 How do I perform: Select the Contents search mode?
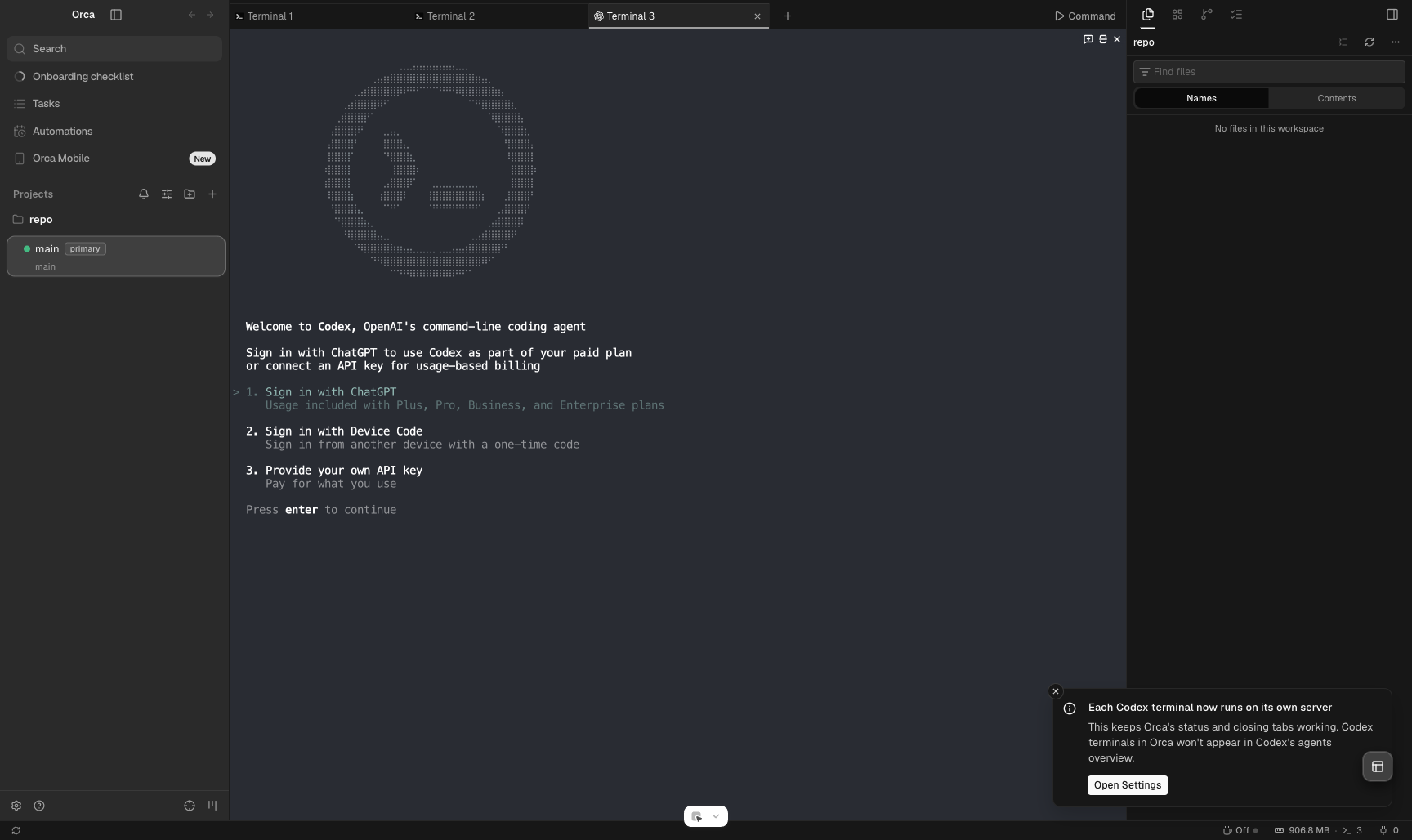pos(1337,98)
